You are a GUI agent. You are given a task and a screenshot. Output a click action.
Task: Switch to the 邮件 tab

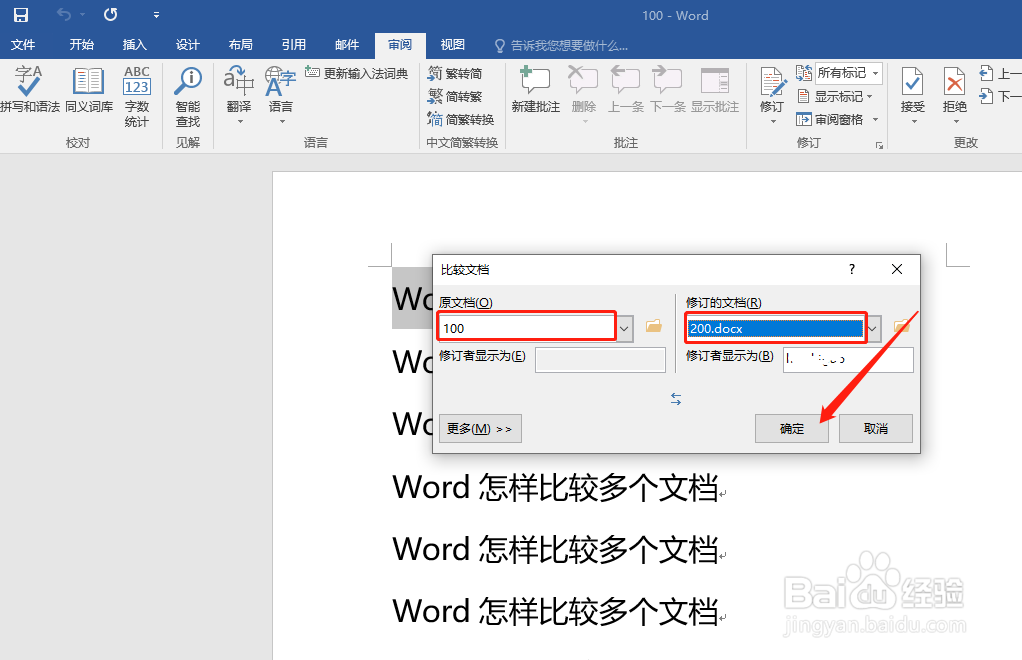(347, 45)
